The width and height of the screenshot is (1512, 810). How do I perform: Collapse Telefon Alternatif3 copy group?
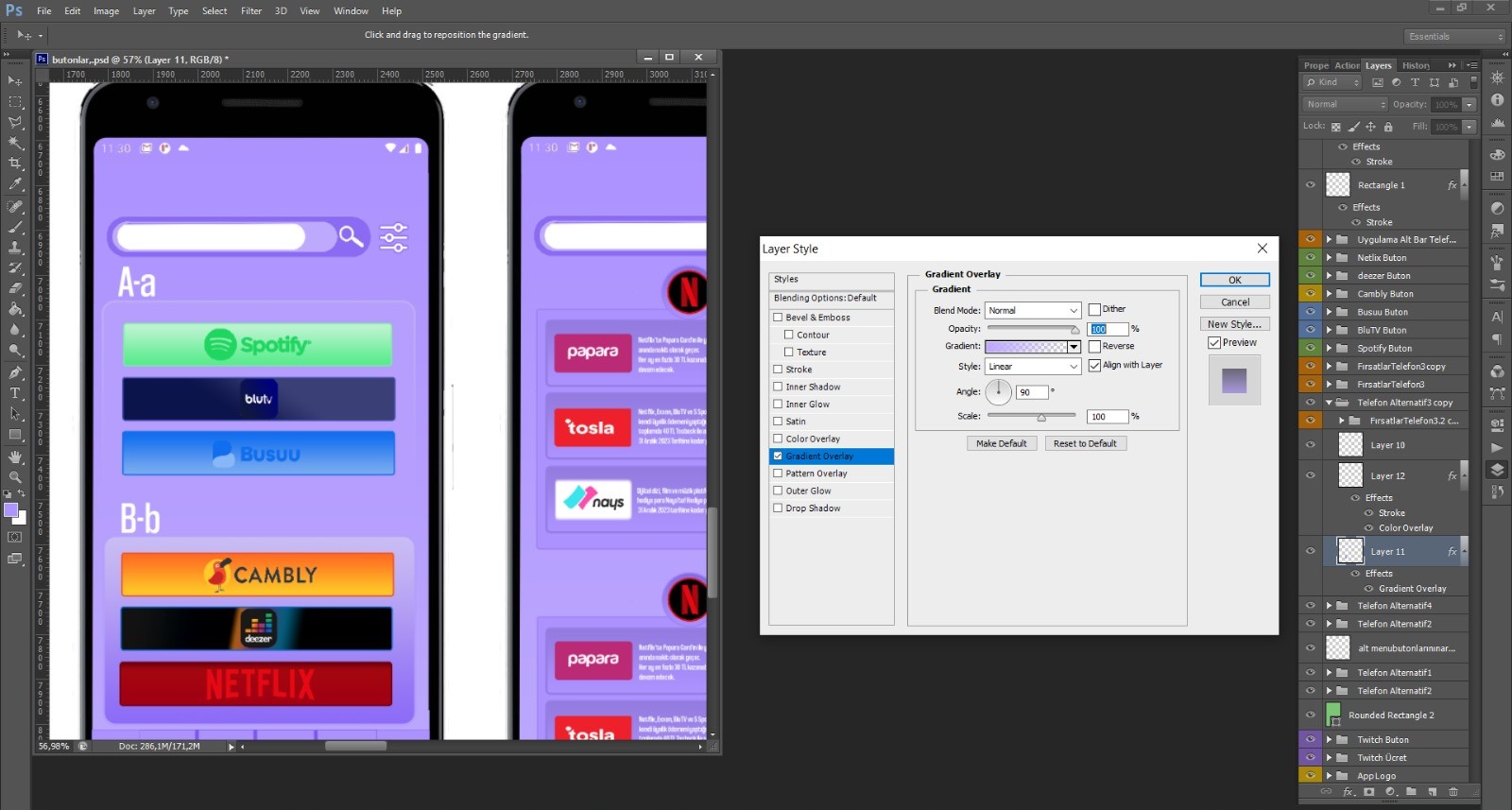[x=1329, y=403]
